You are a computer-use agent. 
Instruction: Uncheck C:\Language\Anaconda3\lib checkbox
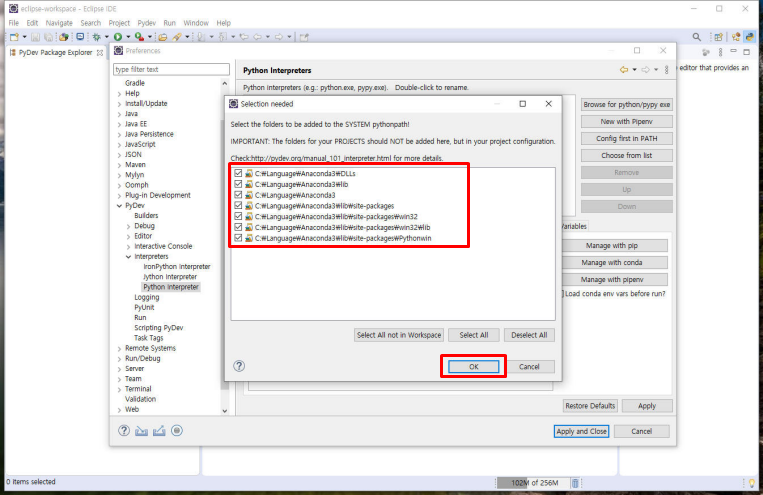238,184
